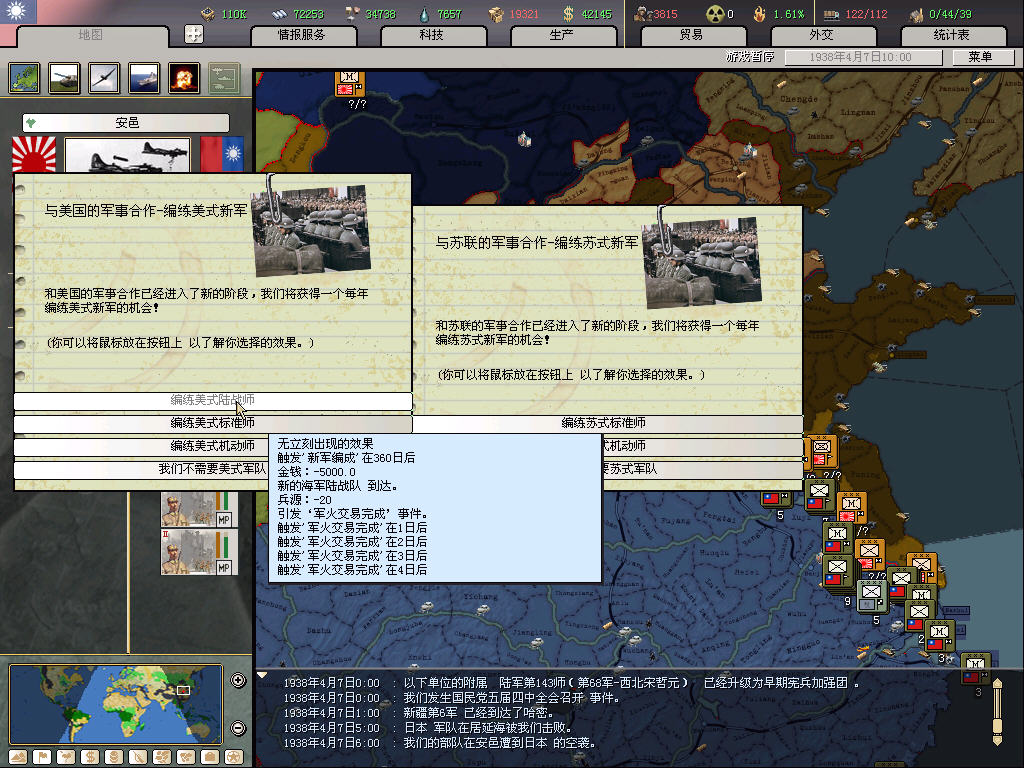1024x768 pixels.
Task: Click the bomber aircraft picture in province panel
Action: [x=127, y=155]
